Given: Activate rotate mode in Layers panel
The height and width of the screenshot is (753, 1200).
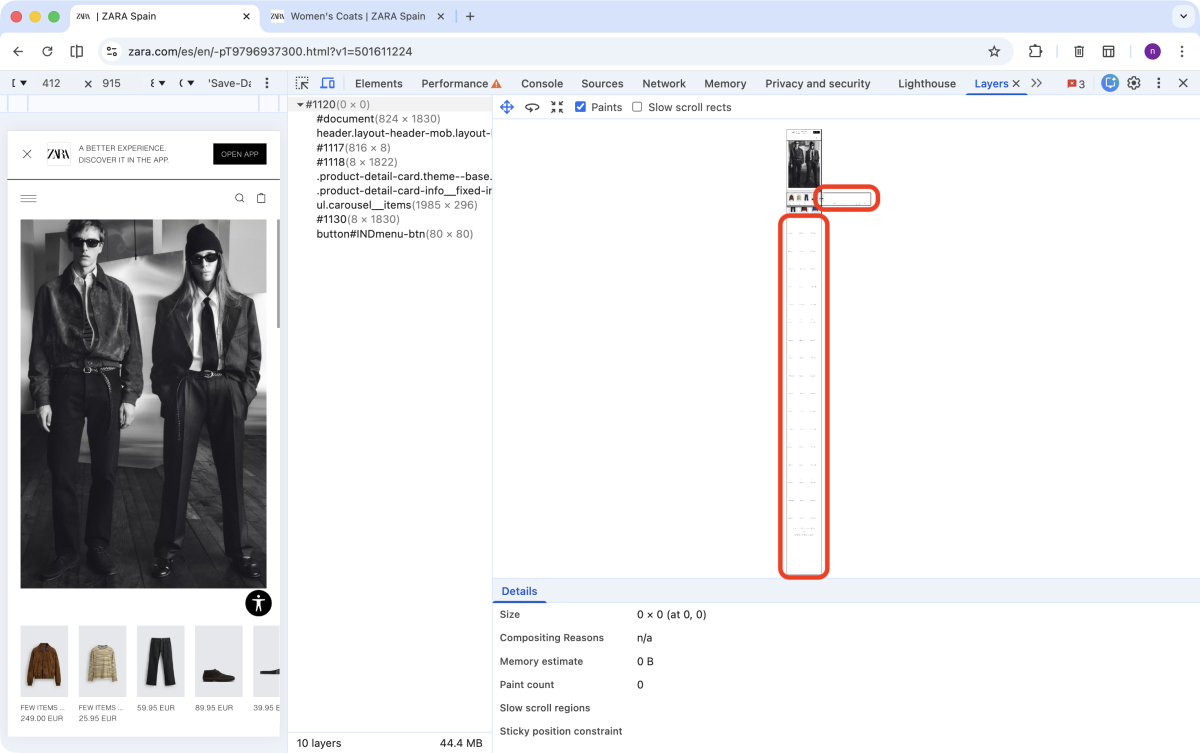Looking at the screenshot, I should pyautogui.click(x=532, y=107).
